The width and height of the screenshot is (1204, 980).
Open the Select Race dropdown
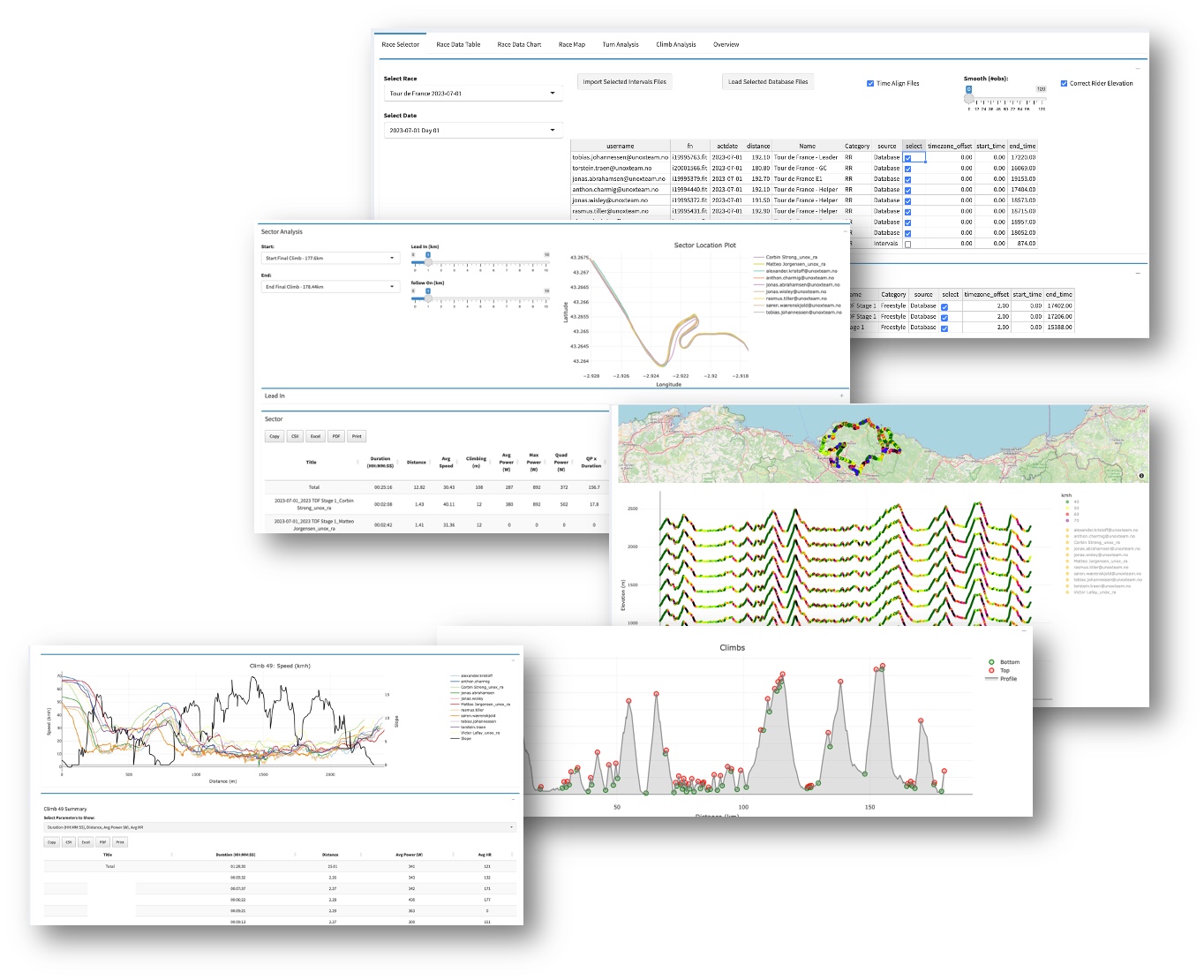point(472,94)
